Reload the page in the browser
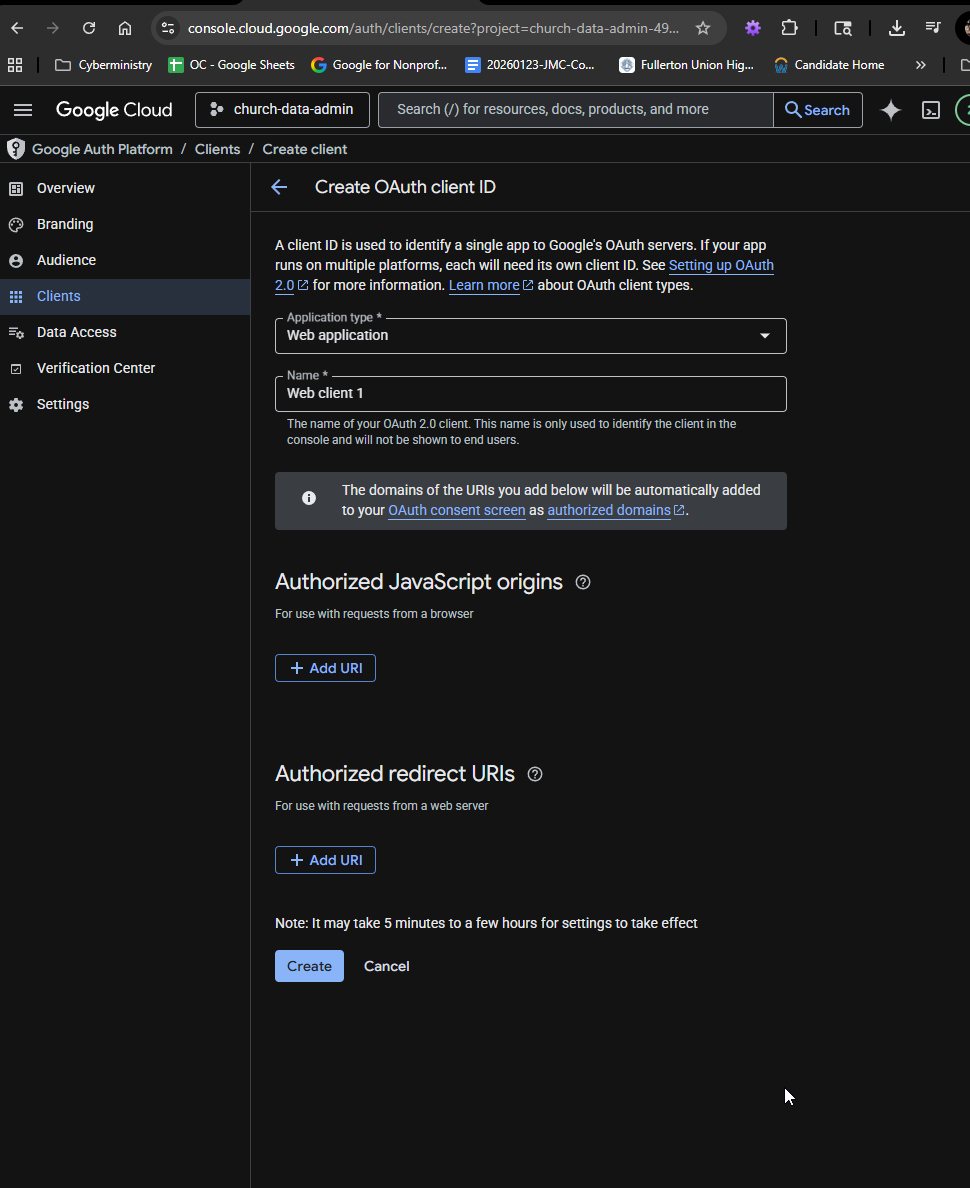Viewport: 970px width, 1188px height. click(89, 28)
